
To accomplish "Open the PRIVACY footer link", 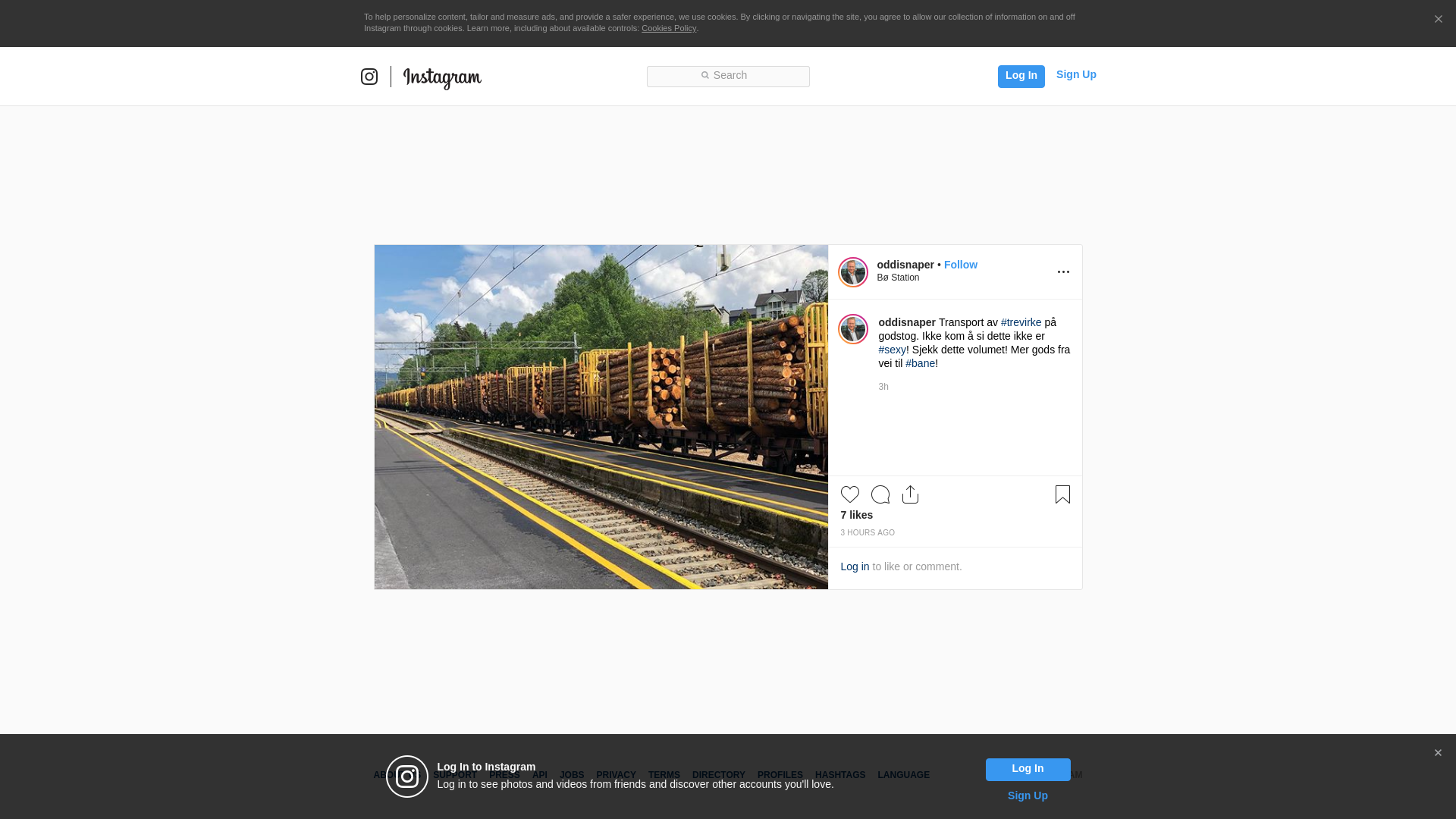I will 616,775.
